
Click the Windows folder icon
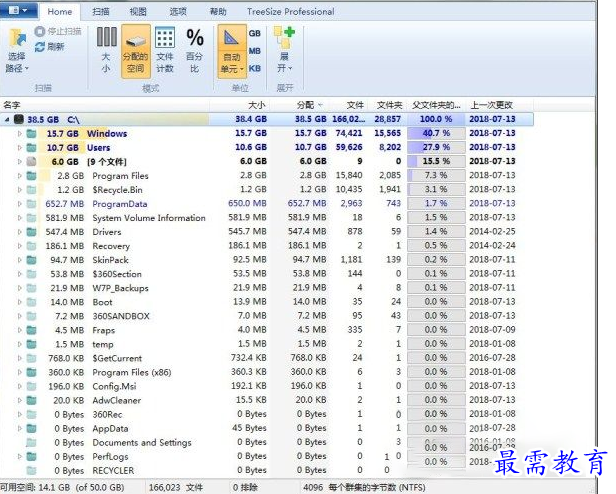point(31,134)
